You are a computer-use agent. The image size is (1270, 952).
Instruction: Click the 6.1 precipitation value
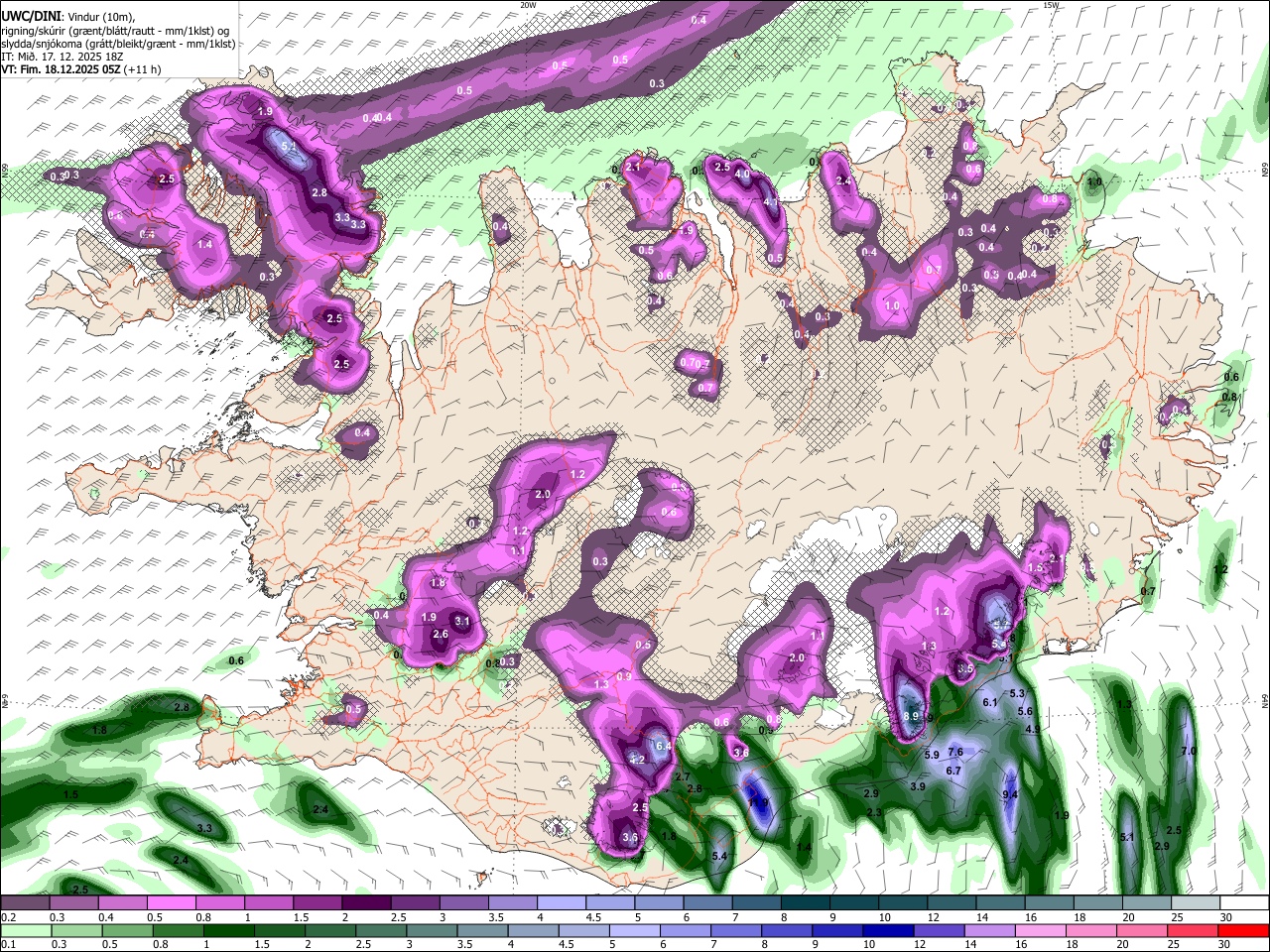pyautogui.click(x=989, y=702)
